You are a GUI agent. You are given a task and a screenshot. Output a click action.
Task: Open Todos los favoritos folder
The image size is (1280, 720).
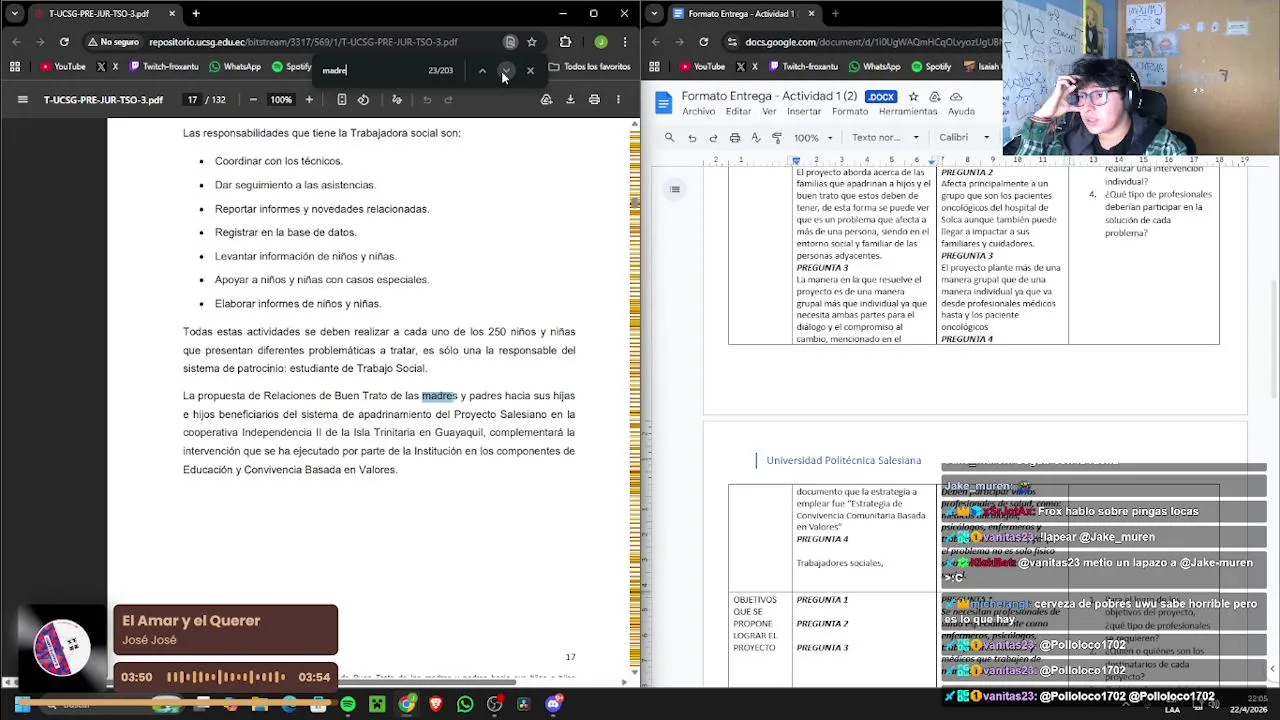coord(589,67)
